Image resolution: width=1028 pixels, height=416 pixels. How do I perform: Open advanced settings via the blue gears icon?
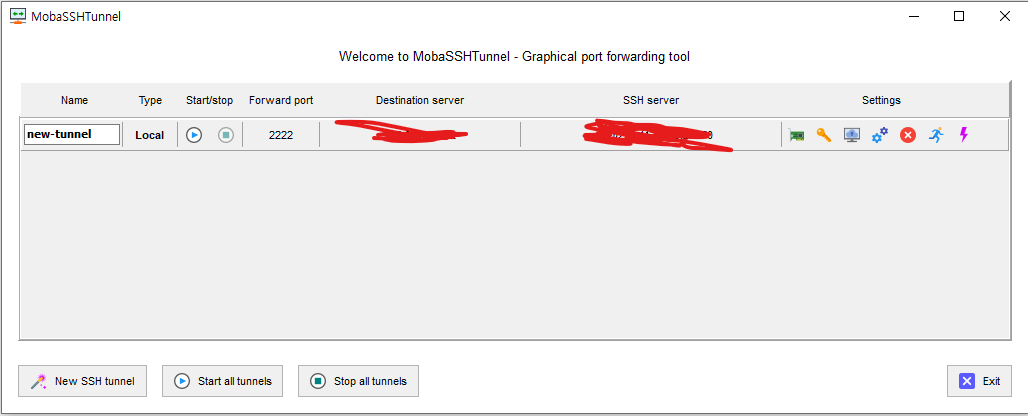pos(879,135)
